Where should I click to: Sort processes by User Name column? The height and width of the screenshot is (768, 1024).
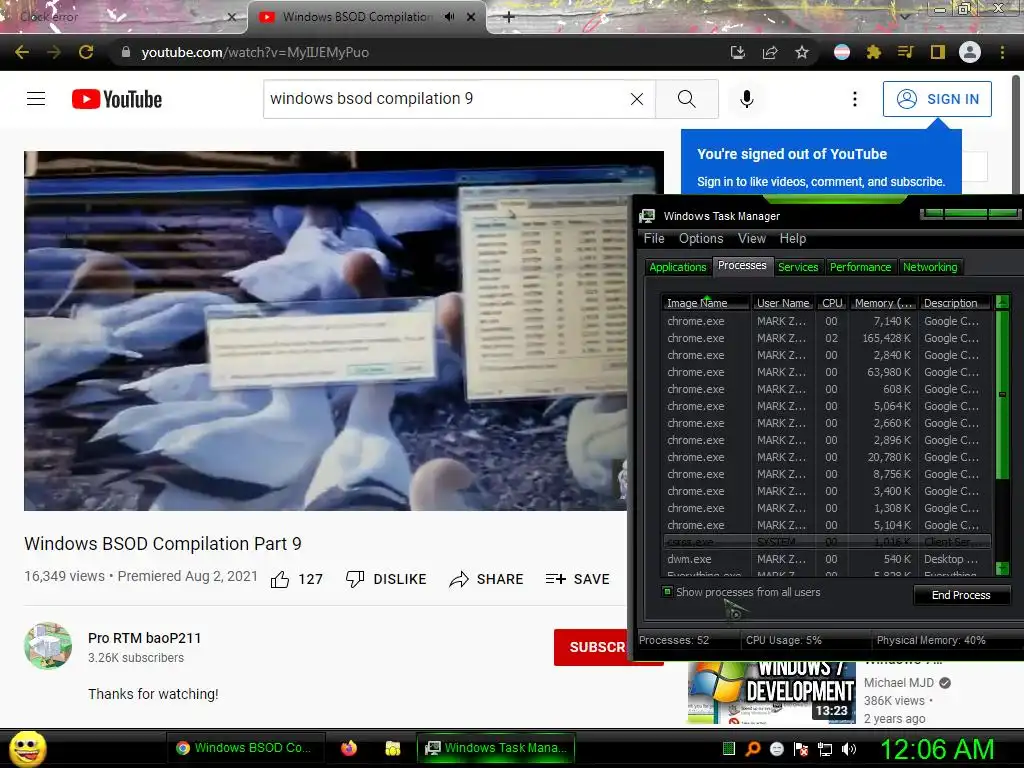[x=782, y=303]
